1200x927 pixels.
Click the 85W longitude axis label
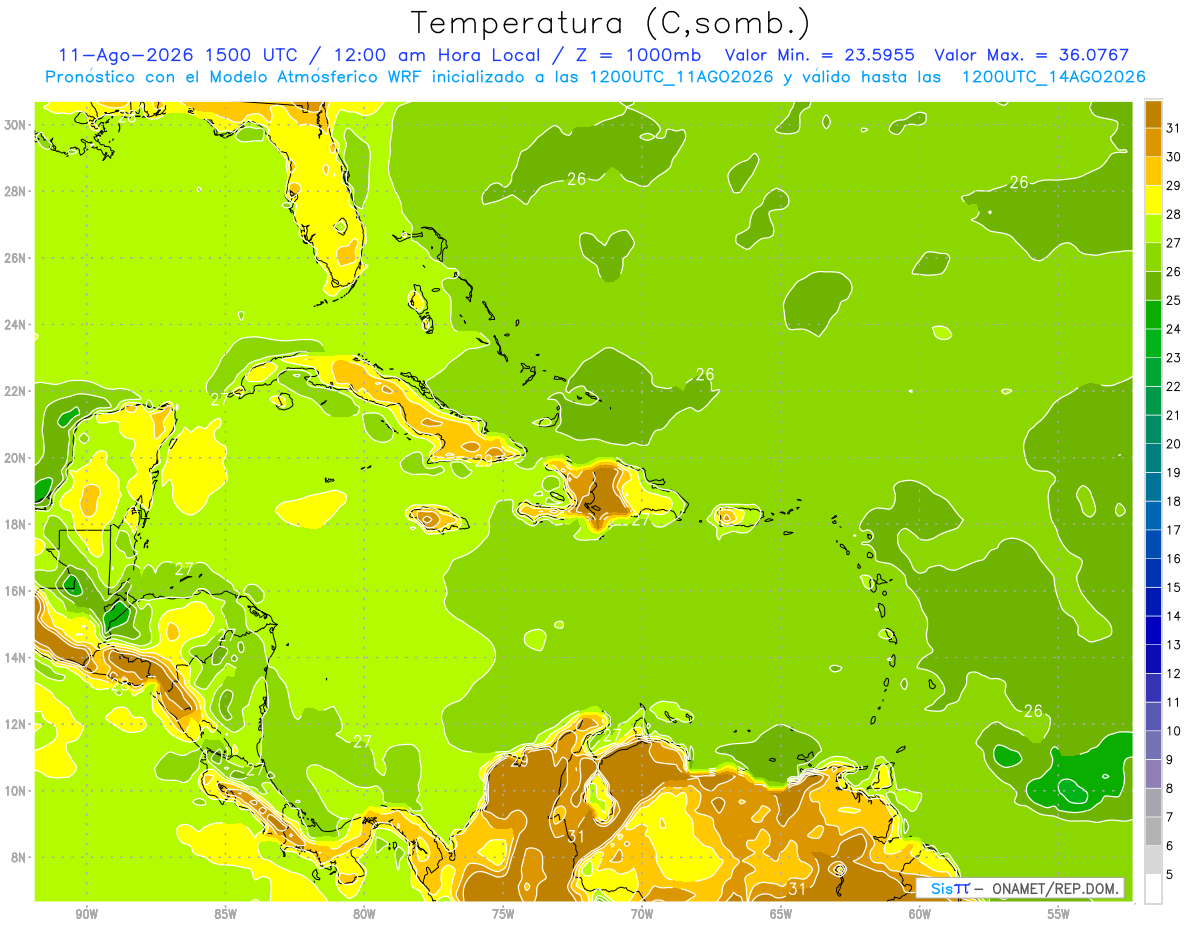(x=225, y=914)
